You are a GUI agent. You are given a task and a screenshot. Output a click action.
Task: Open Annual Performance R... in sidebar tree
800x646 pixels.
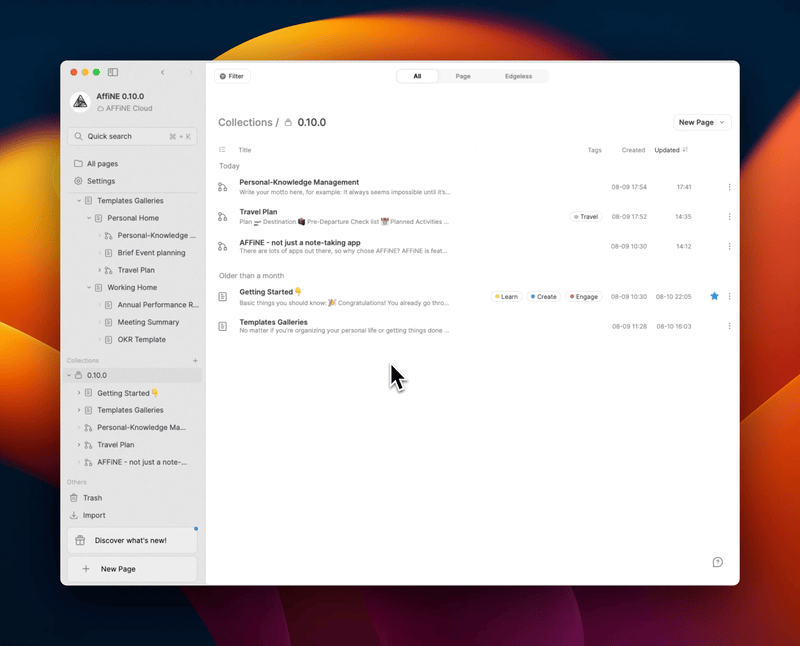coord(158,305)
